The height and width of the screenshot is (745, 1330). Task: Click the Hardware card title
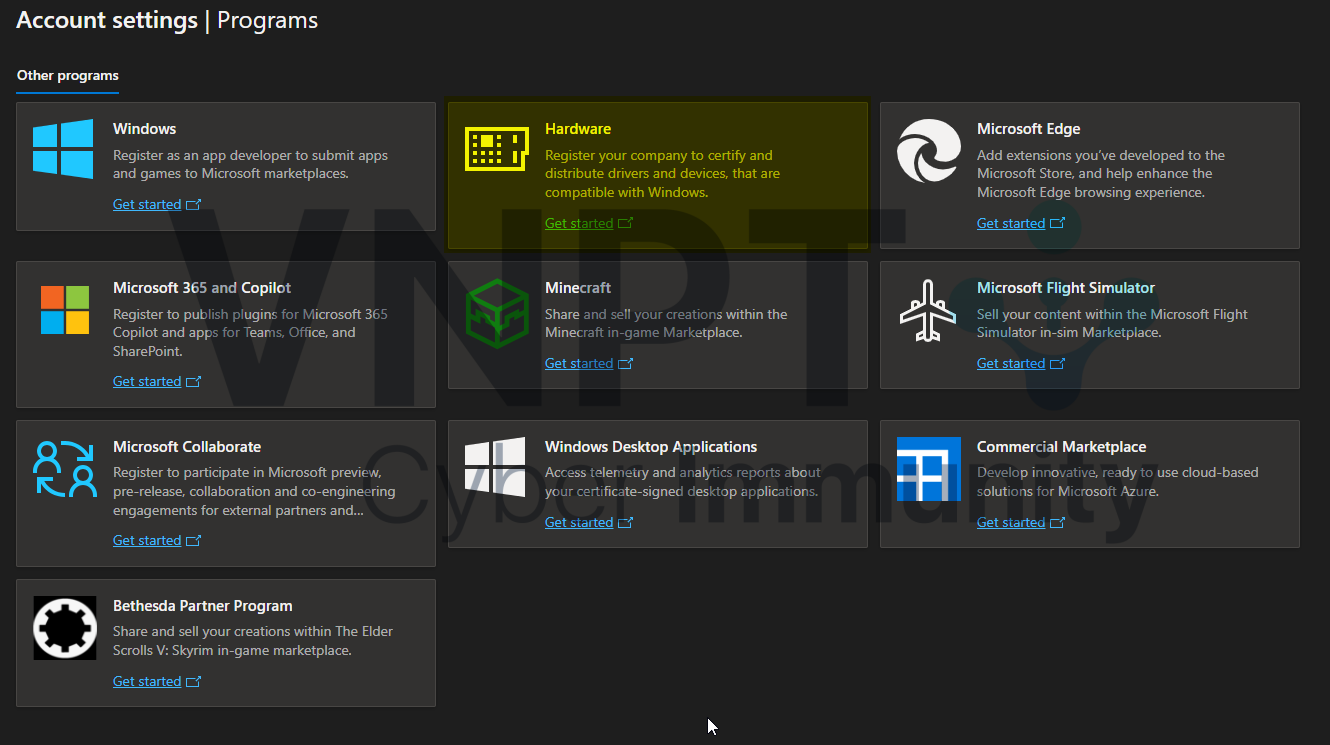[578, 129]
